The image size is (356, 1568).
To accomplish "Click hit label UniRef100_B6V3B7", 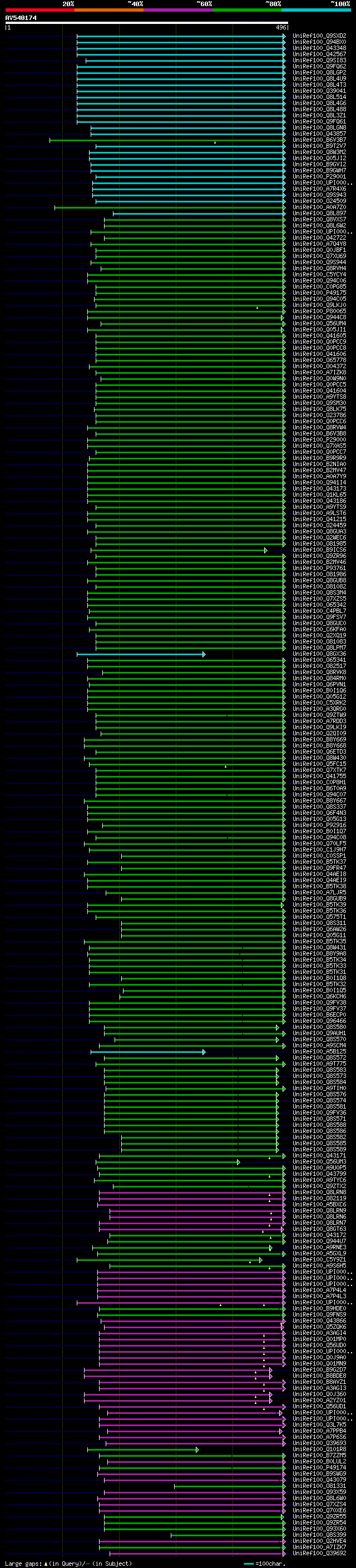I will pyautogui.click(x=319, y=140).
